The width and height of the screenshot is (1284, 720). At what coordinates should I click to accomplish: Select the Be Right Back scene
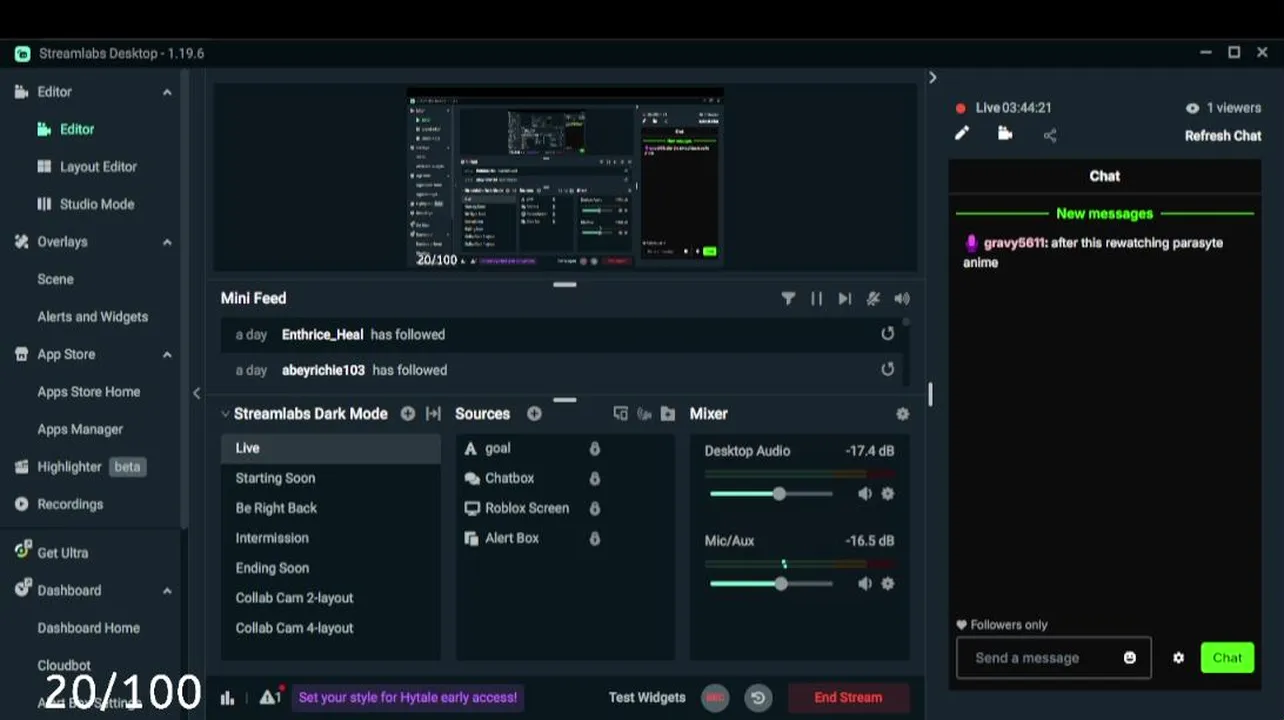330,508
